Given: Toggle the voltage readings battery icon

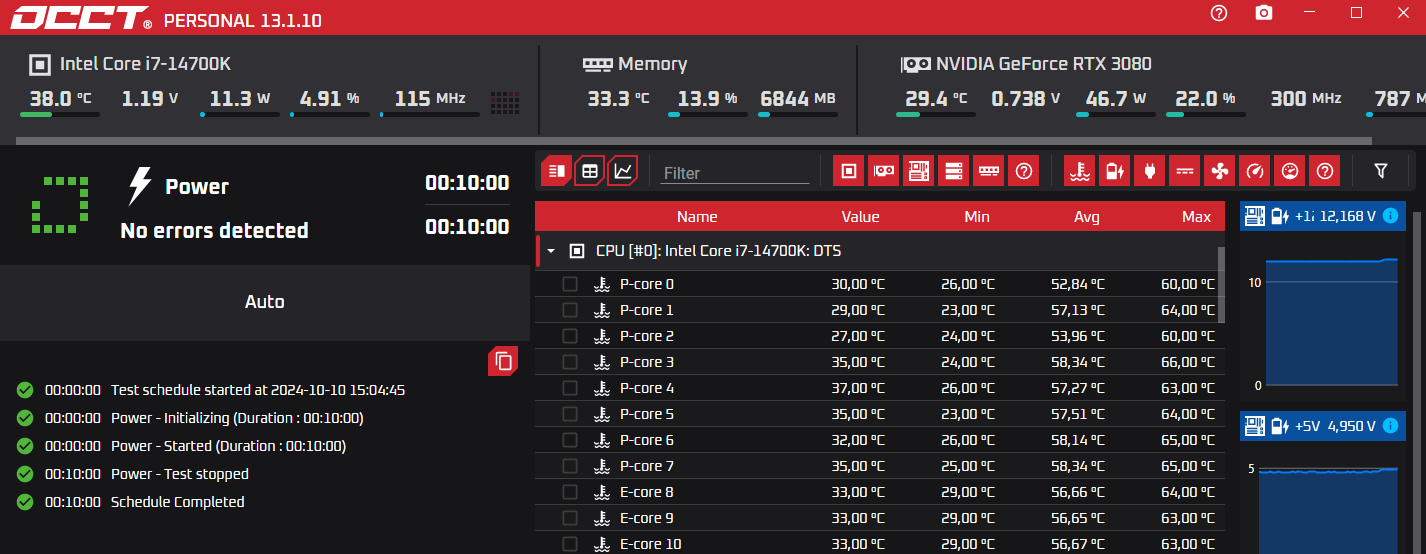Looking at the screenshot, I should (x=1114, y=171).
